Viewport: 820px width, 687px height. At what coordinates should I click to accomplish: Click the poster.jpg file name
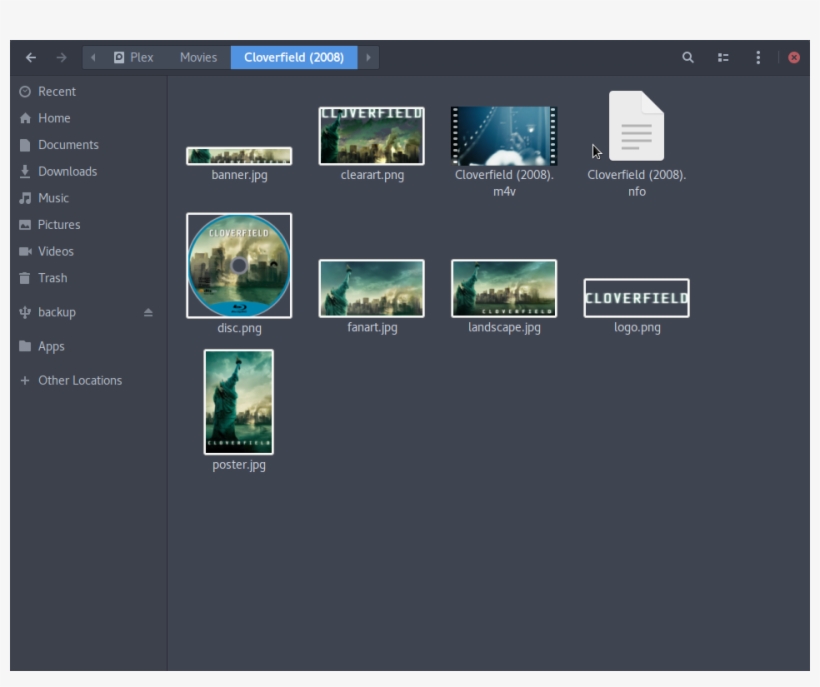point(239,465)
